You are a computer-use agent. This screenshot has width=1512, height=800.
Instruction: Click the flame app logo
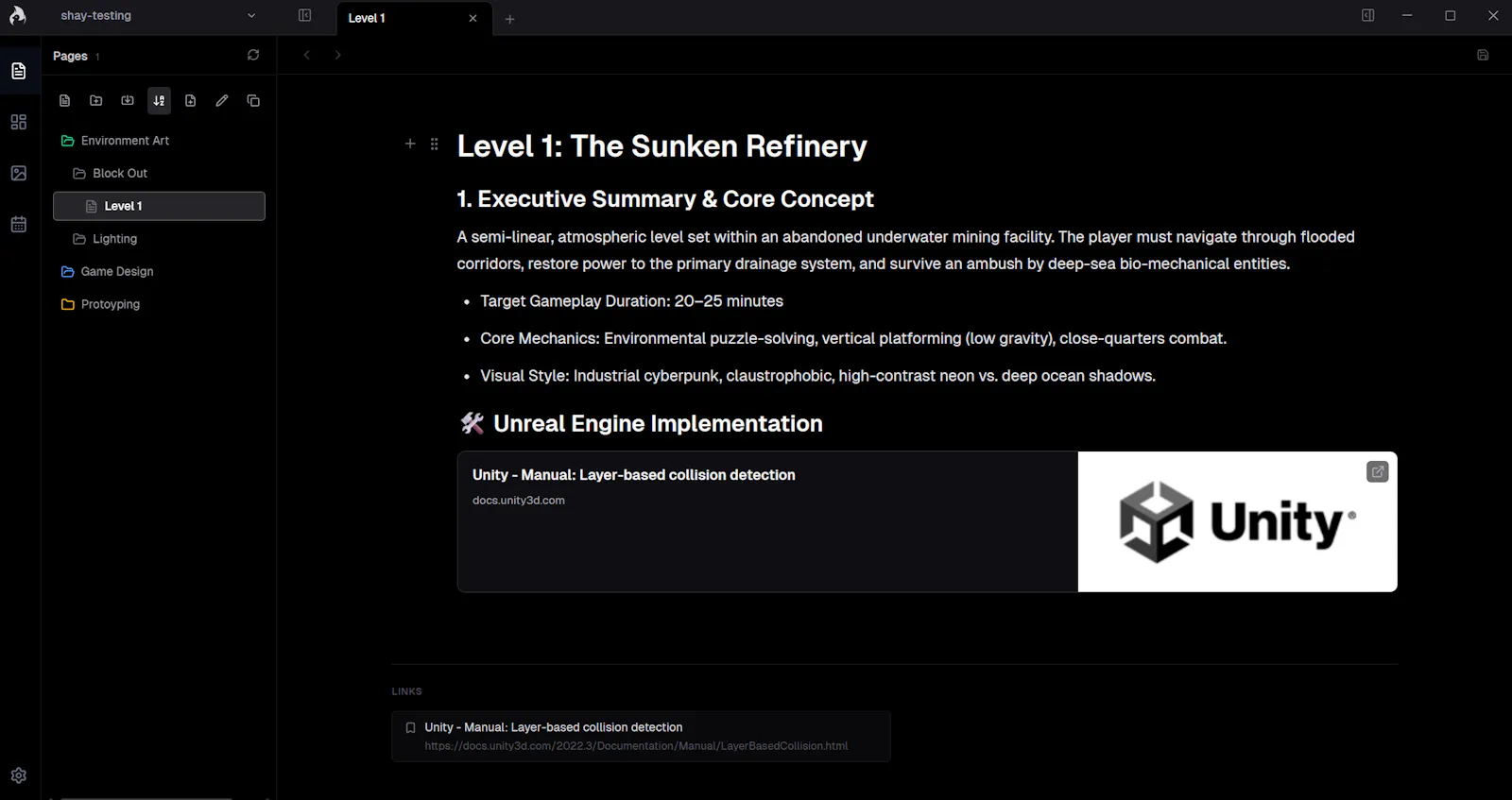(x=18, y=15)
